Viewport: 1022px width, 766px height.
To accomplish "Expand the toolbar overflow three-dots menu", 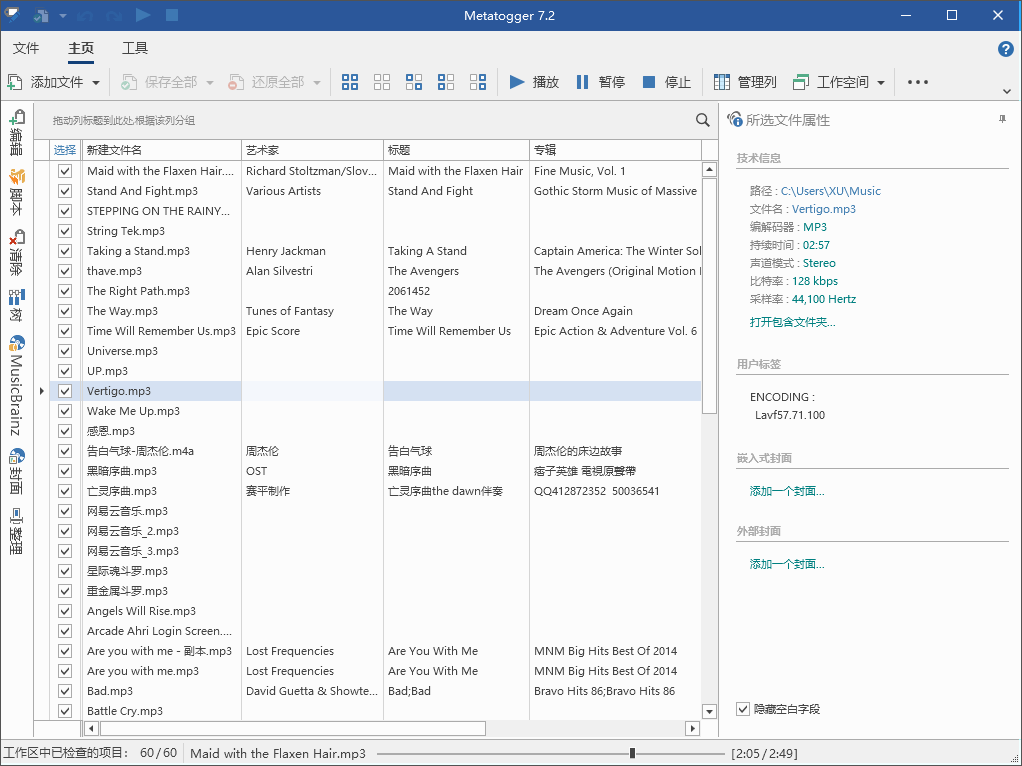I will click(x=918, y=82).
